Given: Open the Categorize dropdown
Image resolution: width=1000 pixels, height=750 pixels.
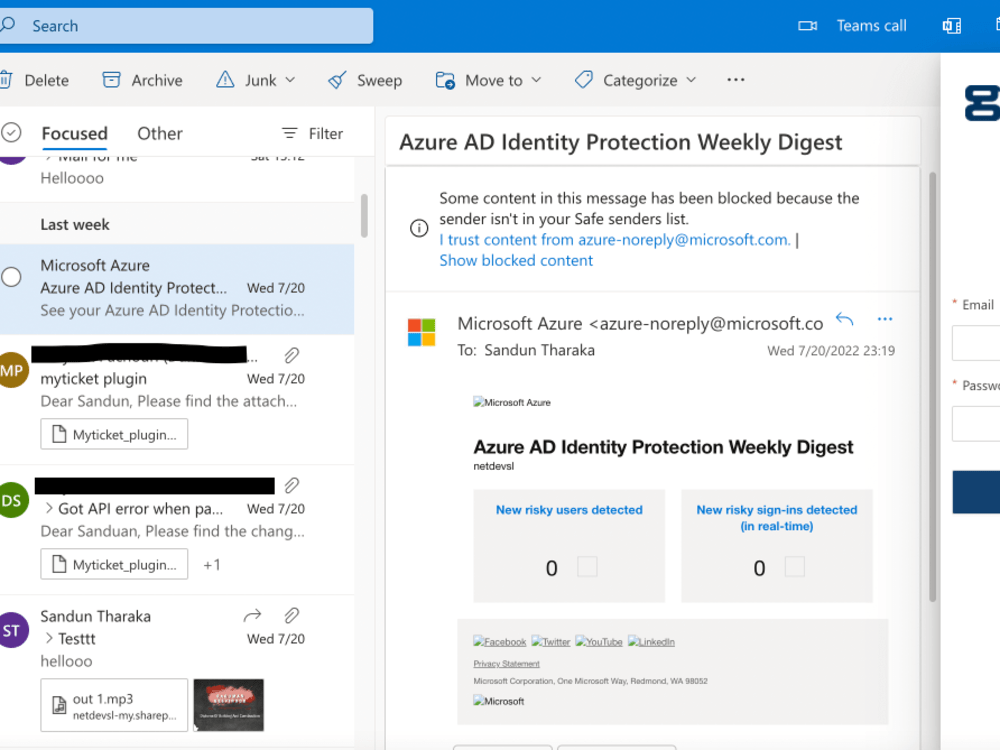Looking at the screenshot, I should click(x=691, y=79).
